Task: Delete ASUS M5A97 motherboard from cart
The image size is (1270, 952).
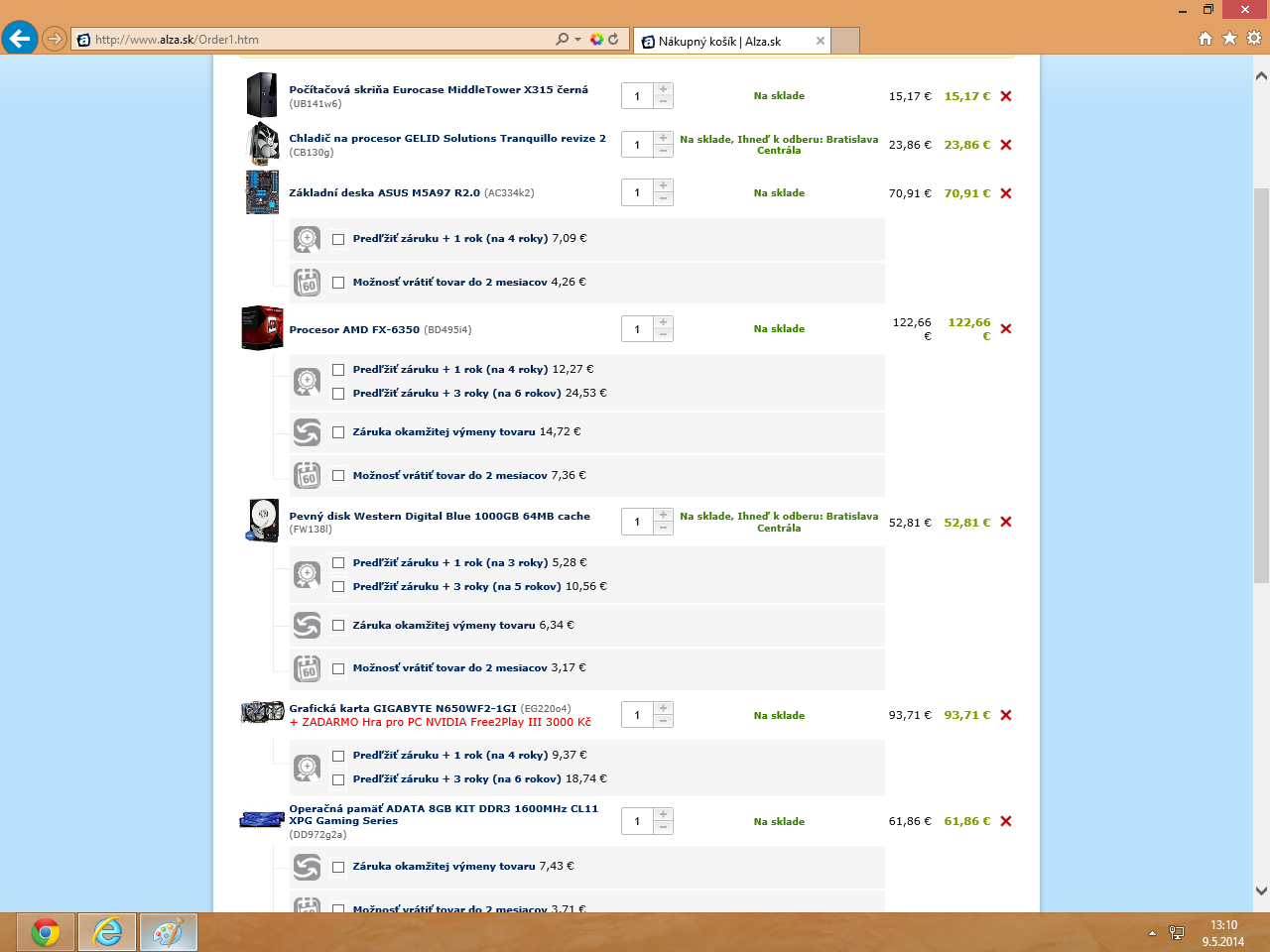Action: (1006, 193)
